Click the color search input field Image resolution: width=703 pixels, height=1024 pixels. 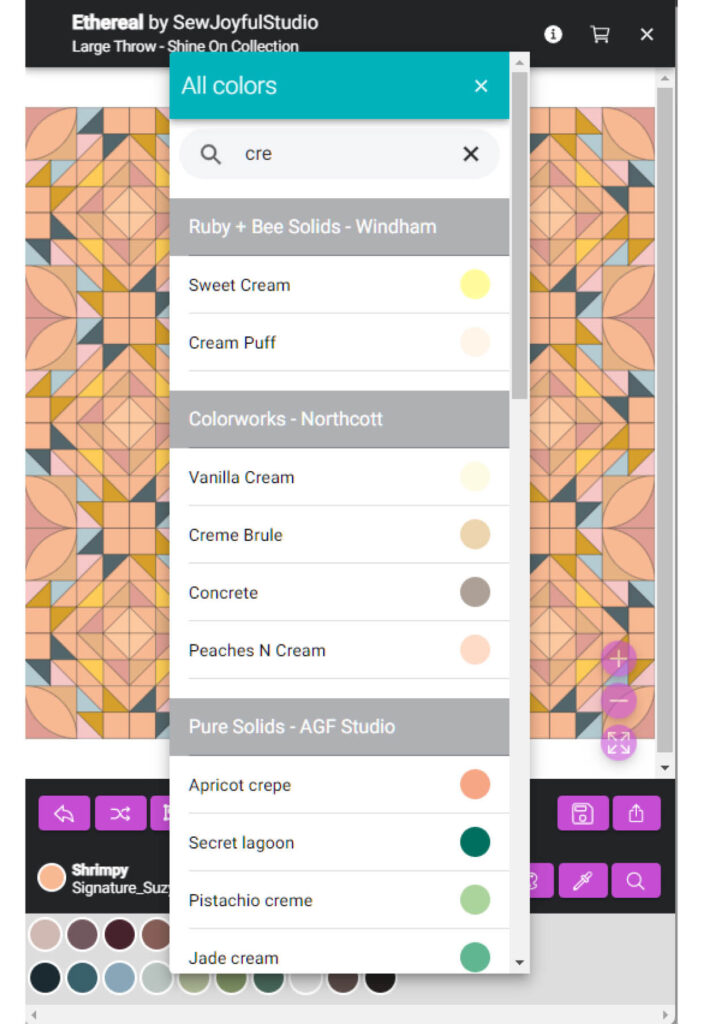(x=340, y=154)
